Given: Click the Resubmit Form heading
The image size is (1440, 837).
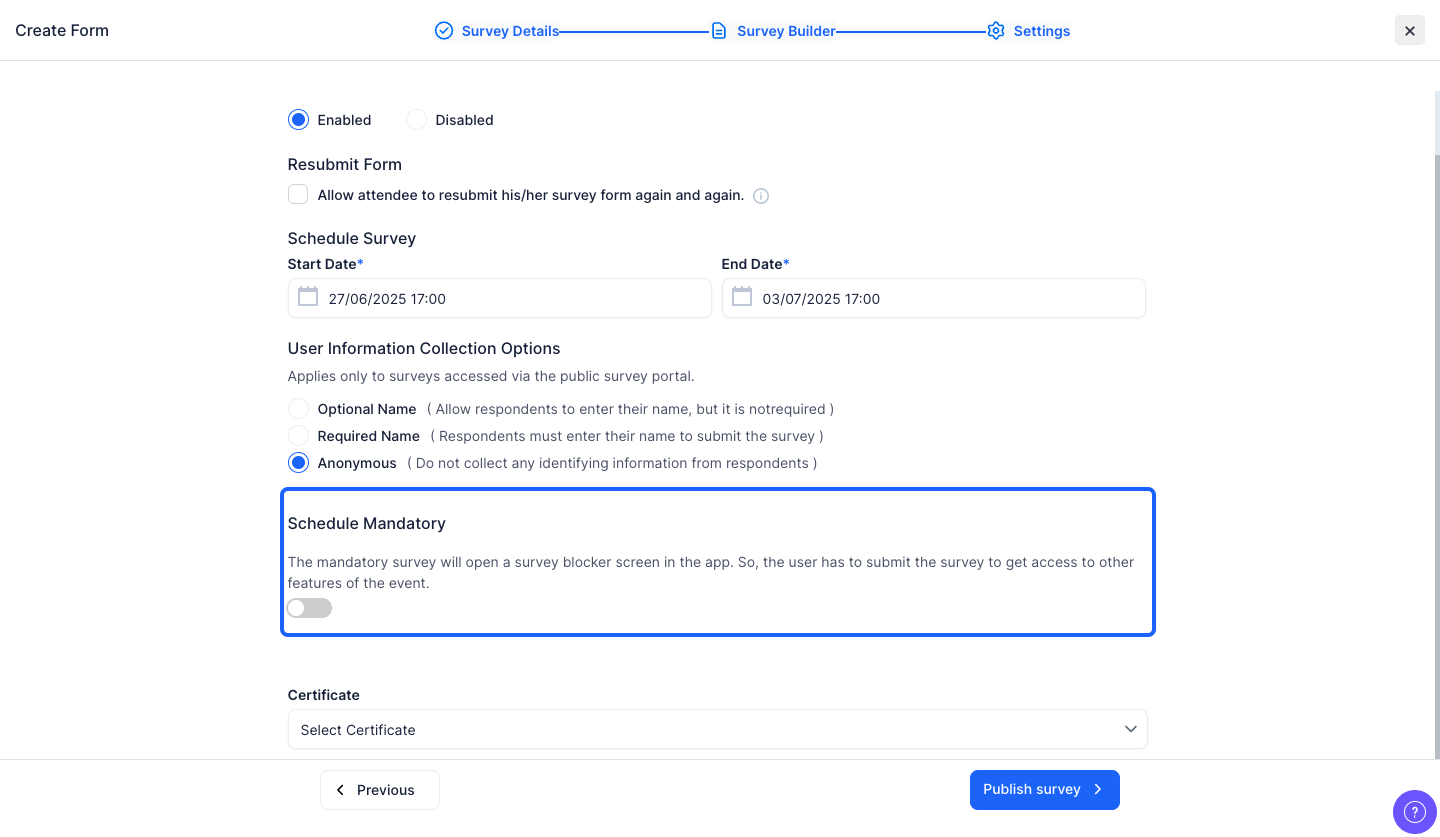Looking at the screenshot, I should pos(345,164).
